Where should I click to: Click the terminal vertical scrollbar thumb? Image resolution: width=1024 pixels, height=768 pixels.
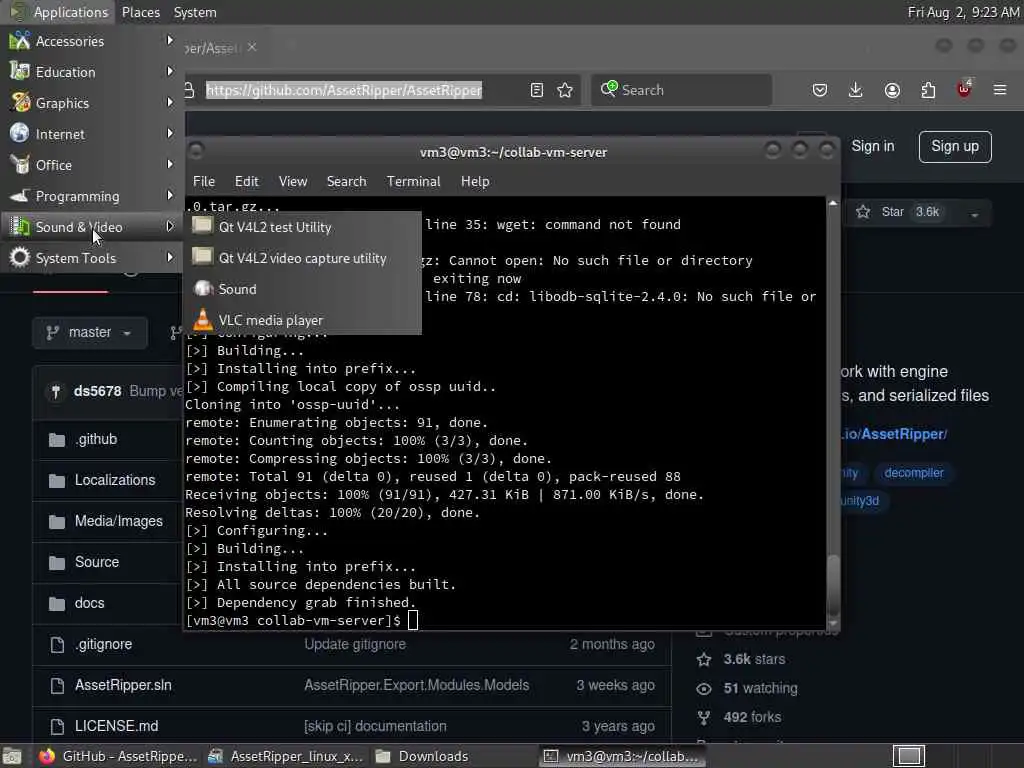(x=833, y=584)
